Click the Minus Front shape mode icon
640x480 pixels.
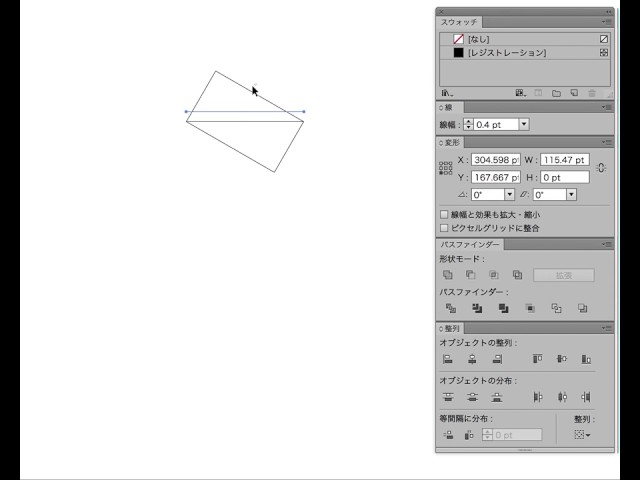(x=471, y=275)
